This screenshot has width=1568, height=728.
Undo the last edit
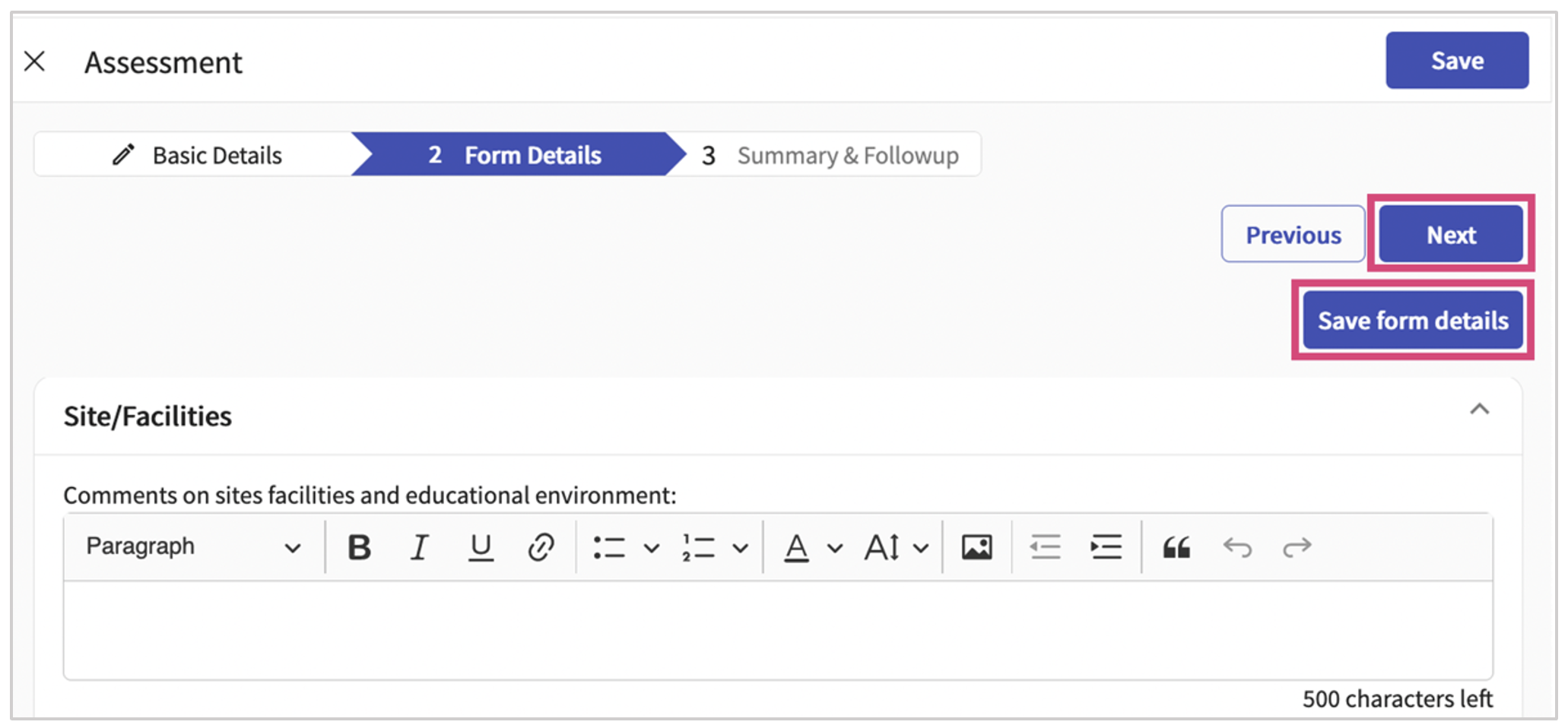pos(1236,547)
